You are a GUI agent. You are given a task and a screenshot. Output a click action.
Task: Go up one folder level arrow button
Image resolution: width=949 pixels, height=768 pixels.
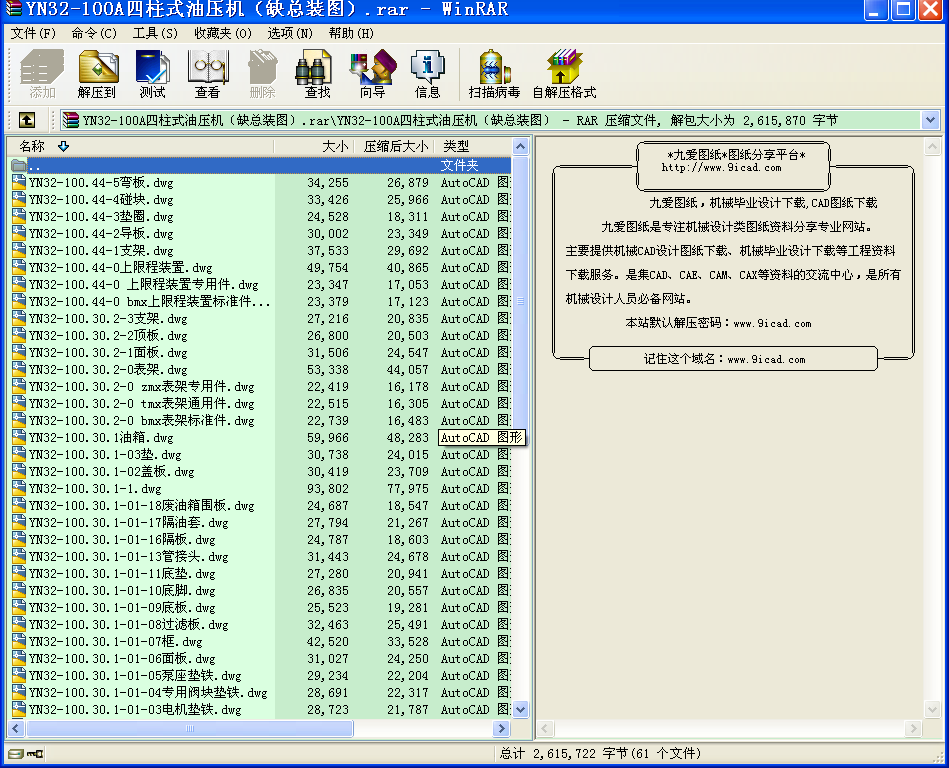click(x=27, y=120)
